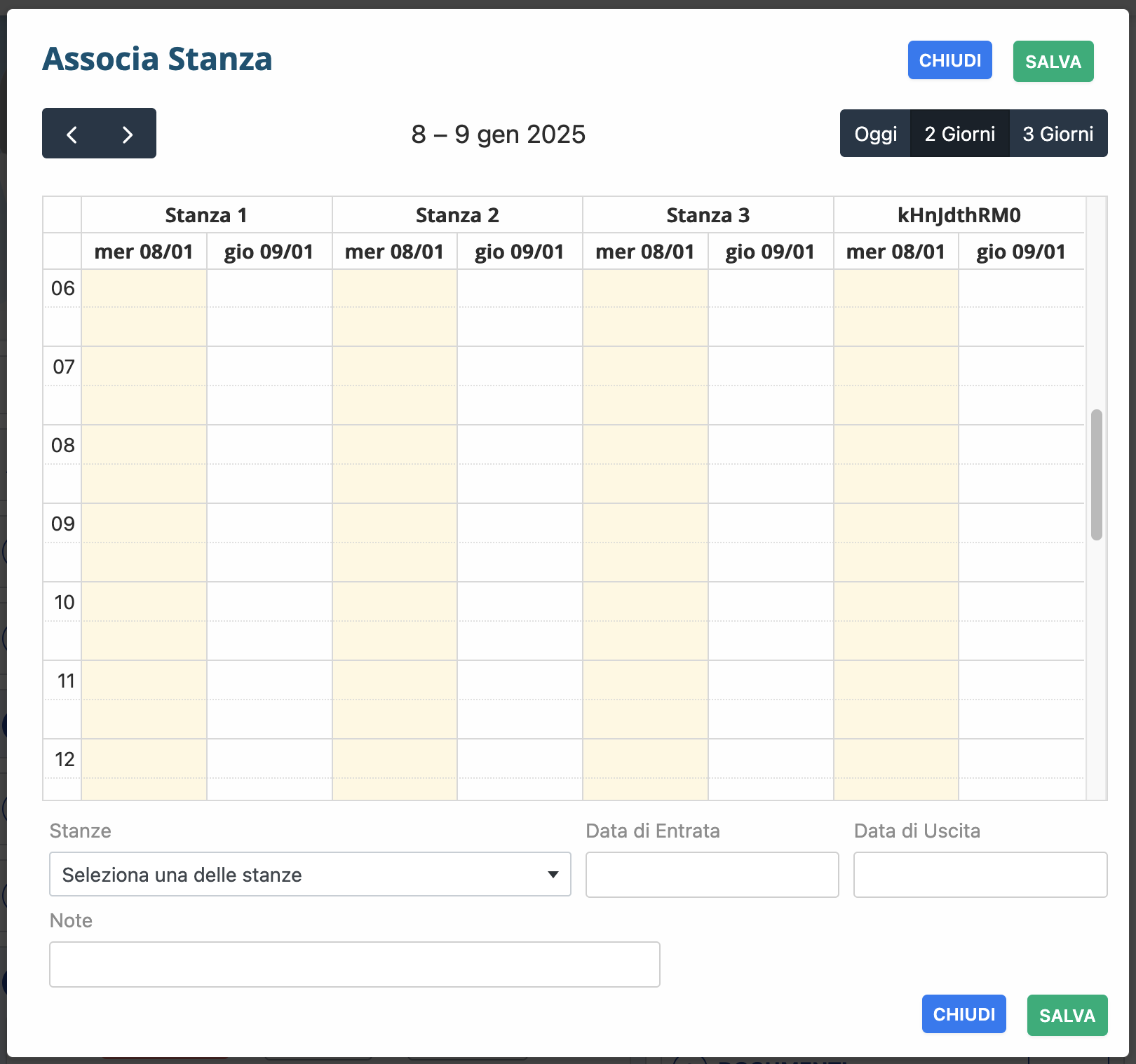Select Stanza 2 Thursday 09:00 slot
This screenshot has height=1064, width=1136.
point(520,523)
